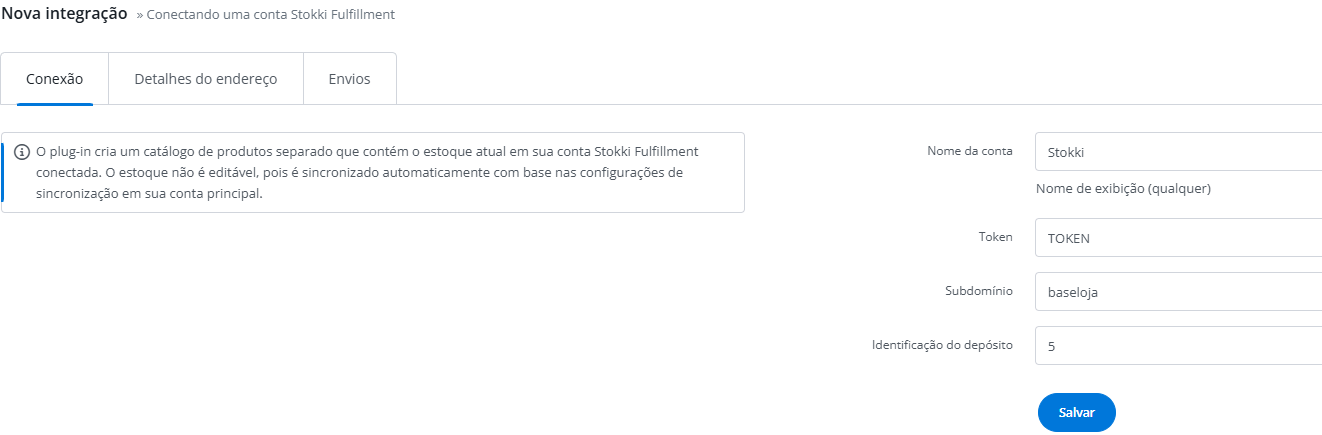This screenshot has height=435, width=1322.
Task: Click the Identificação do depósito label
Action: click(x=942, y=345)
